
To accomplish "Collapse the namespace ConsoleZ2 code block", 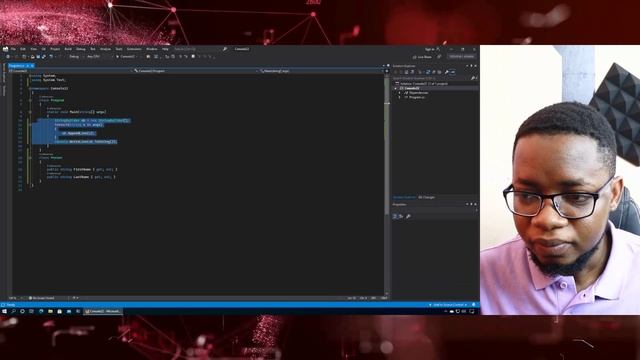I will tap(30, 88).
